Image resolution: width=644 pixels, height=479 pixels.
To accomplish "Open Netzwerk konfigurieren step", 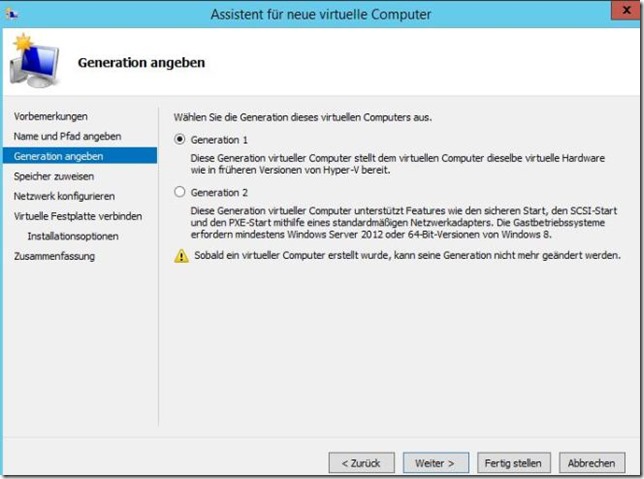I will click(64, 196).
